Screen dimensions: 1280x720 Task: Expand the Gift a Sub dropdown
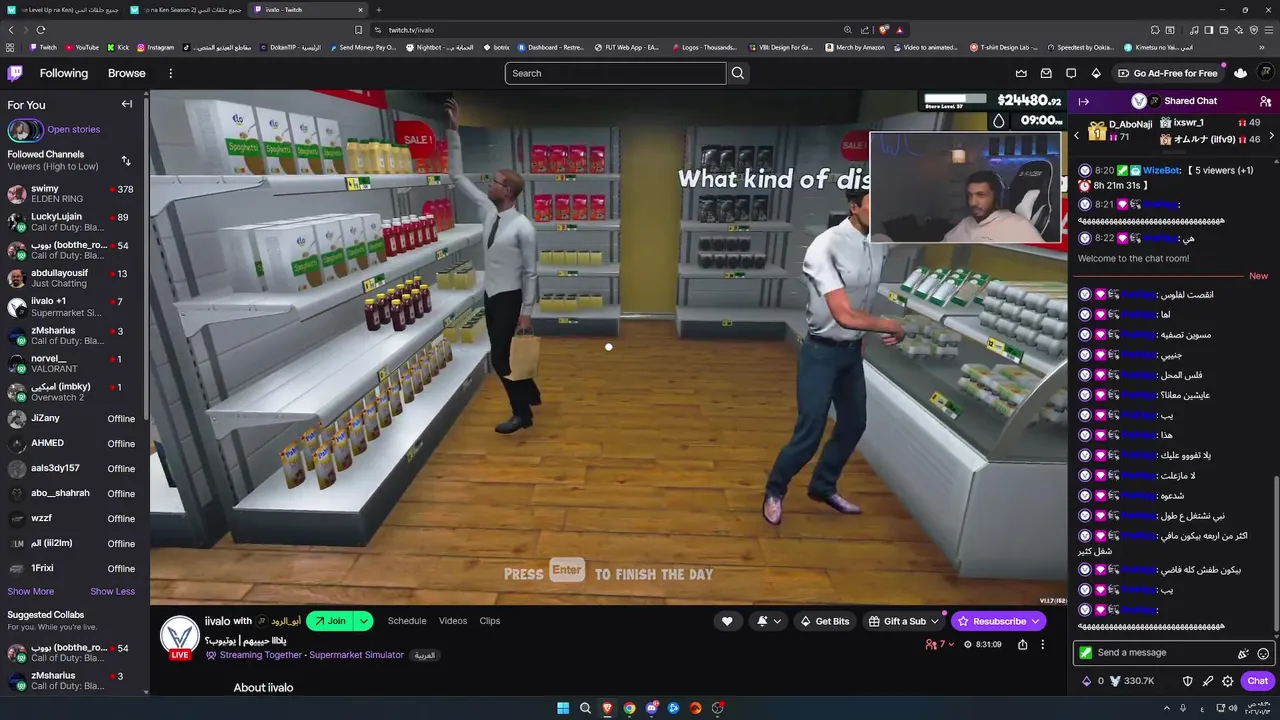(935, 621)
